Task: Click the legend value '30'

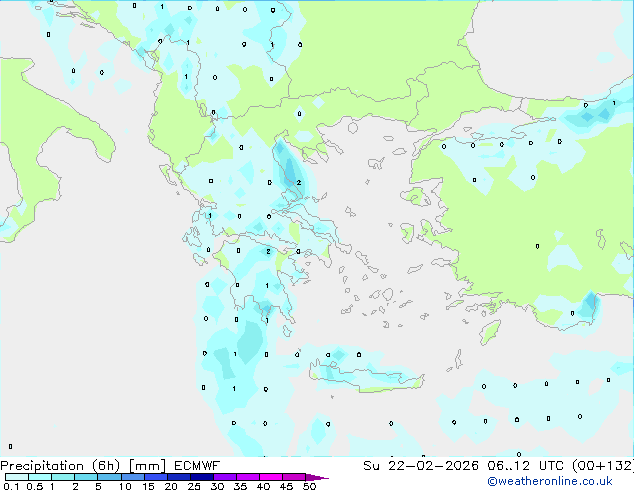Action: coord(217,486)
